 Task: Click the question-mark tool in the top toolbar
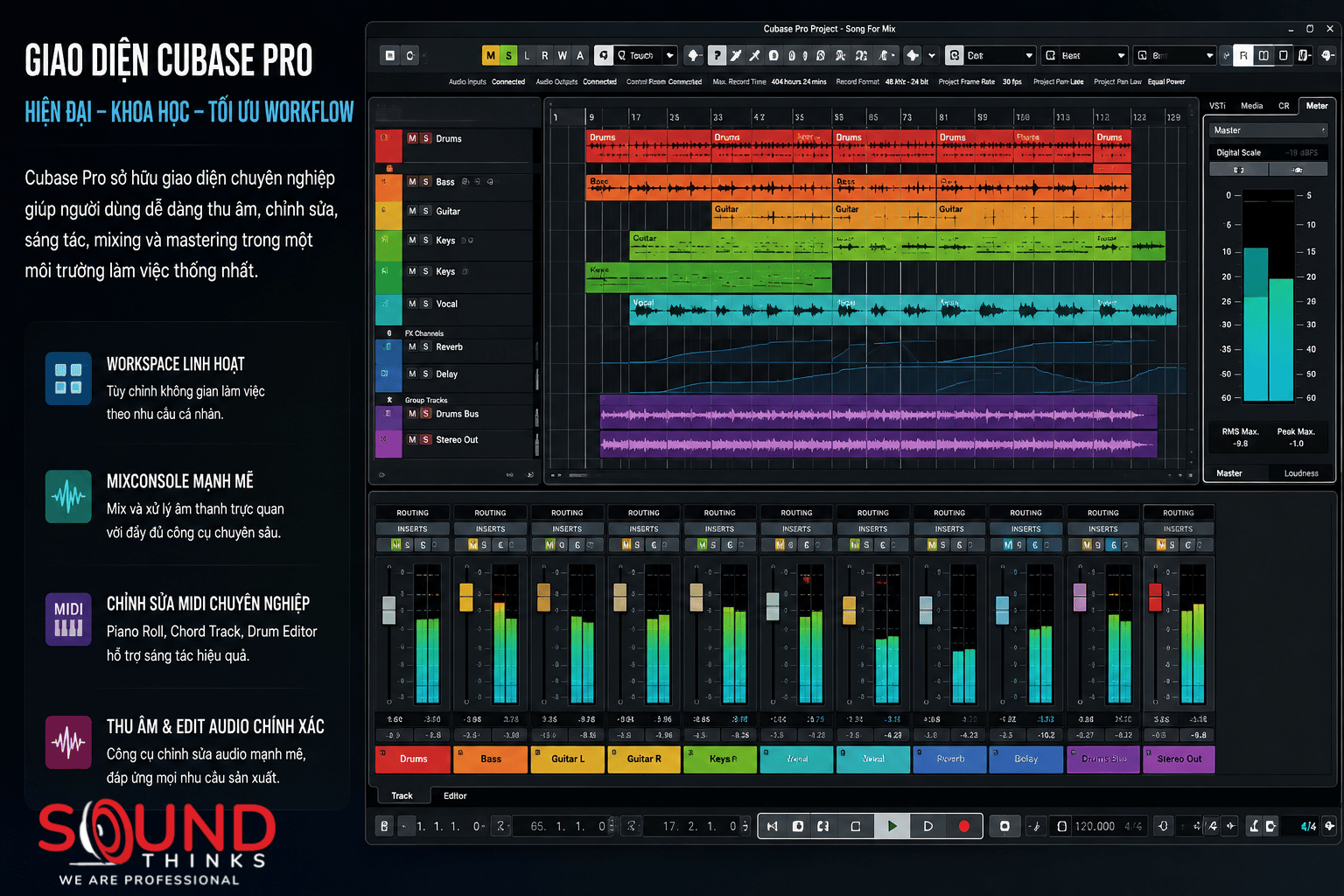[717, 55]
